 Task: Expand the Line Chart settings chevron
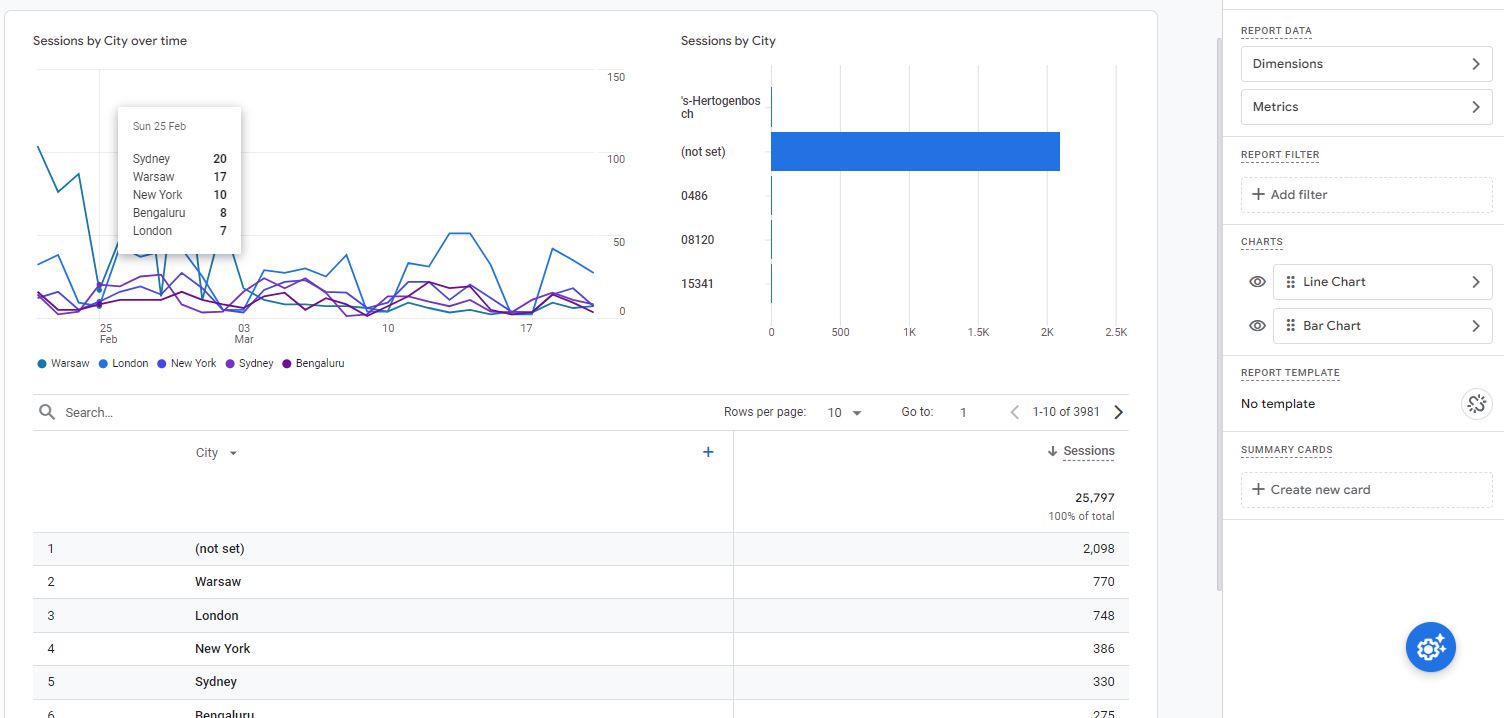[x=1474, y=281]
